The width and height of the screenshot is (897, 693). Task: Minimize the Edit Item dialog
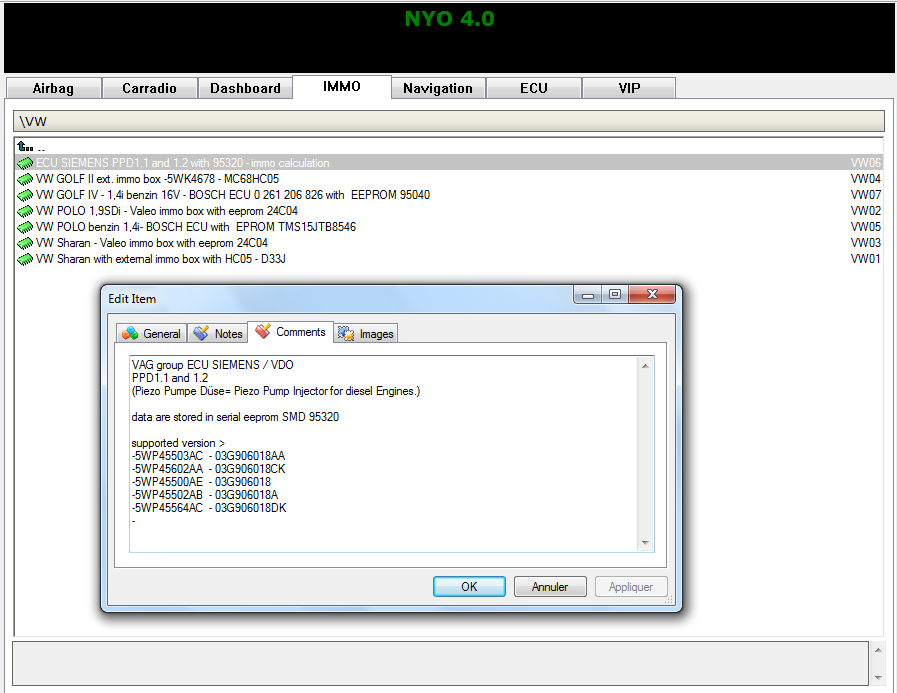588,295
